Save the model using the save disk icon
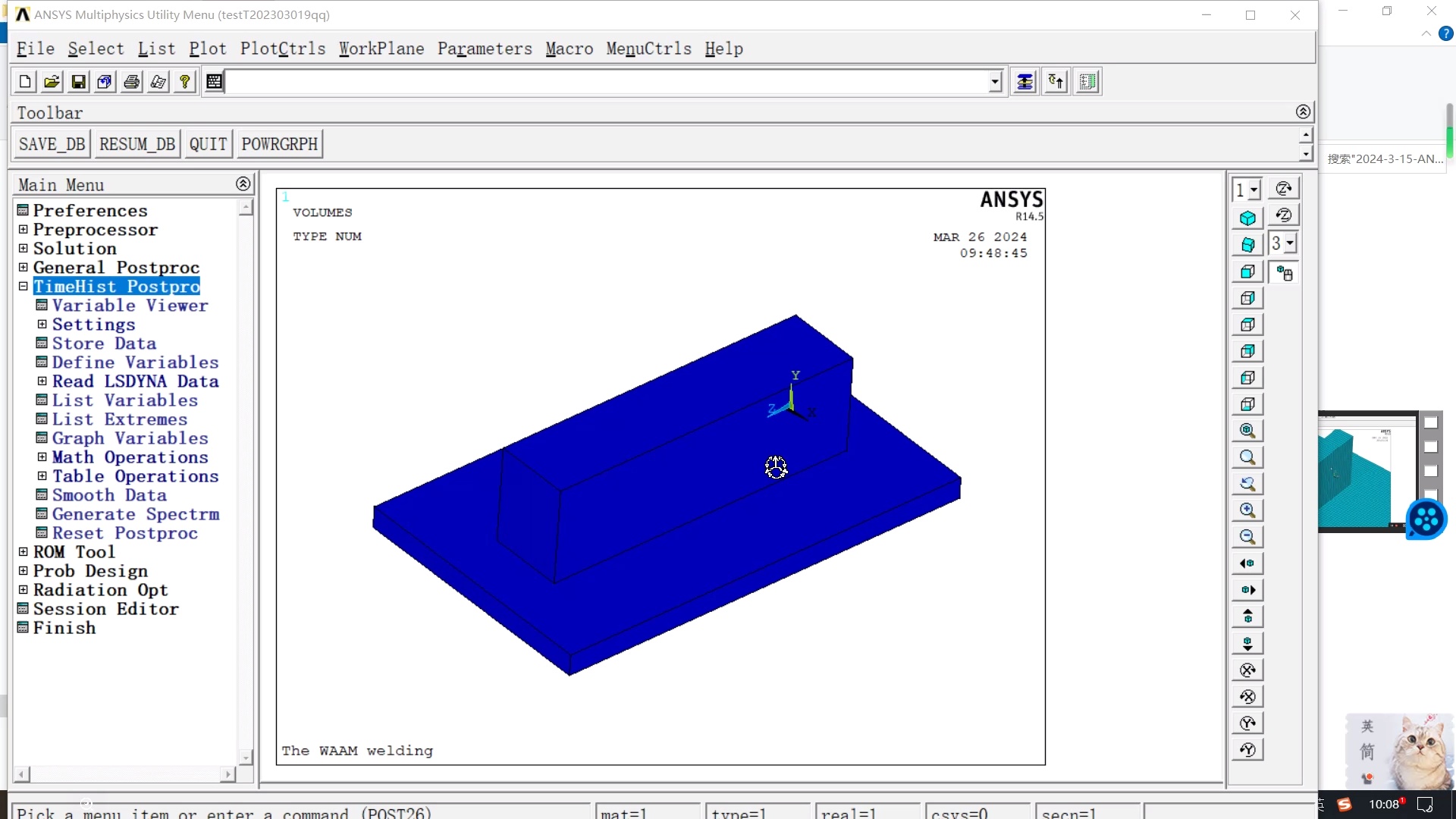The width and height of the screenshot is (1456, 819). (x=78, y=81)
